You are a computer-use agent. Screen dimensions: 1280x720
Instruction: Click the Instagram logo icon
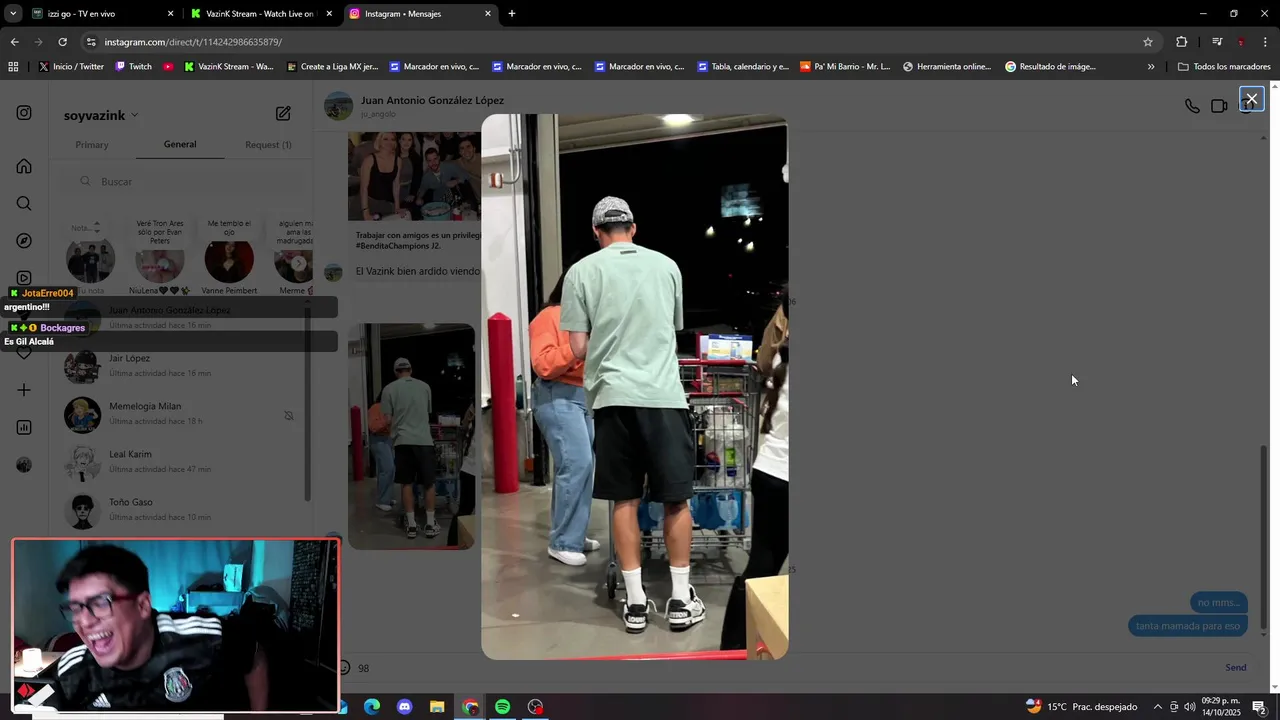click(x=24, y=113)
